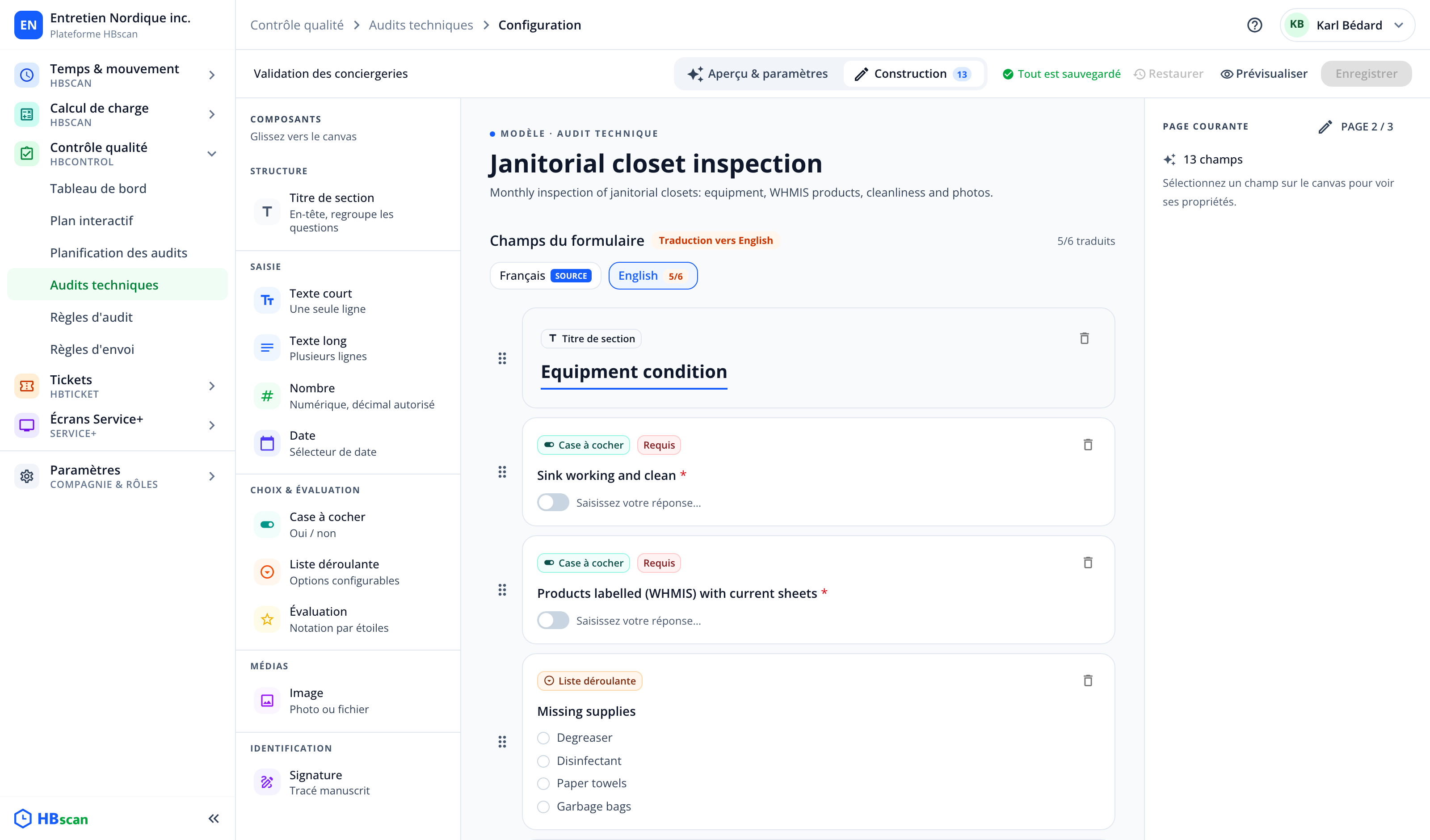
Task: Expand Calcul de charge menu
Action: [118, 114]
